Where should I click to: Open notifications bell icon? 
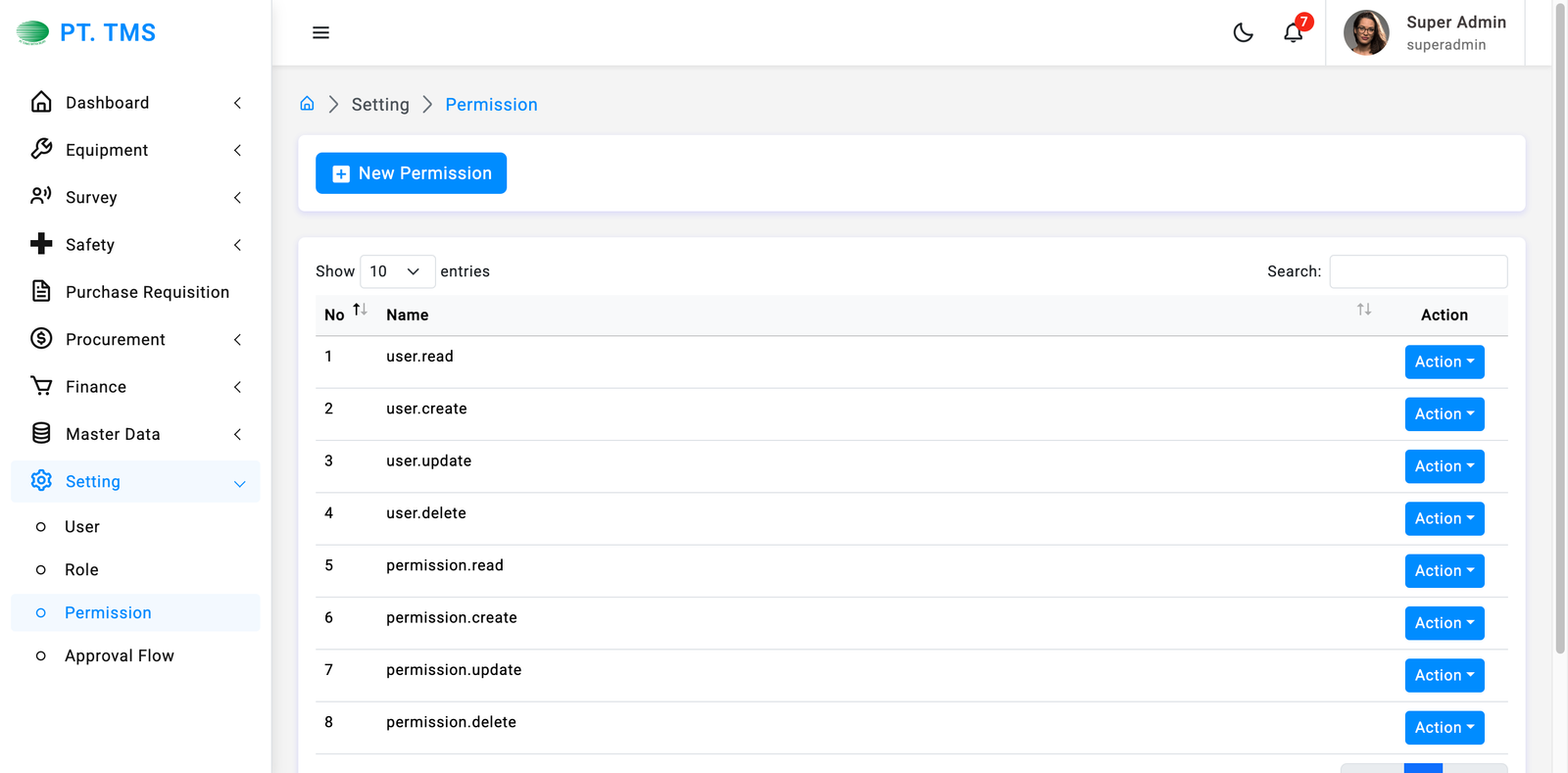[x=1294, y=32]
